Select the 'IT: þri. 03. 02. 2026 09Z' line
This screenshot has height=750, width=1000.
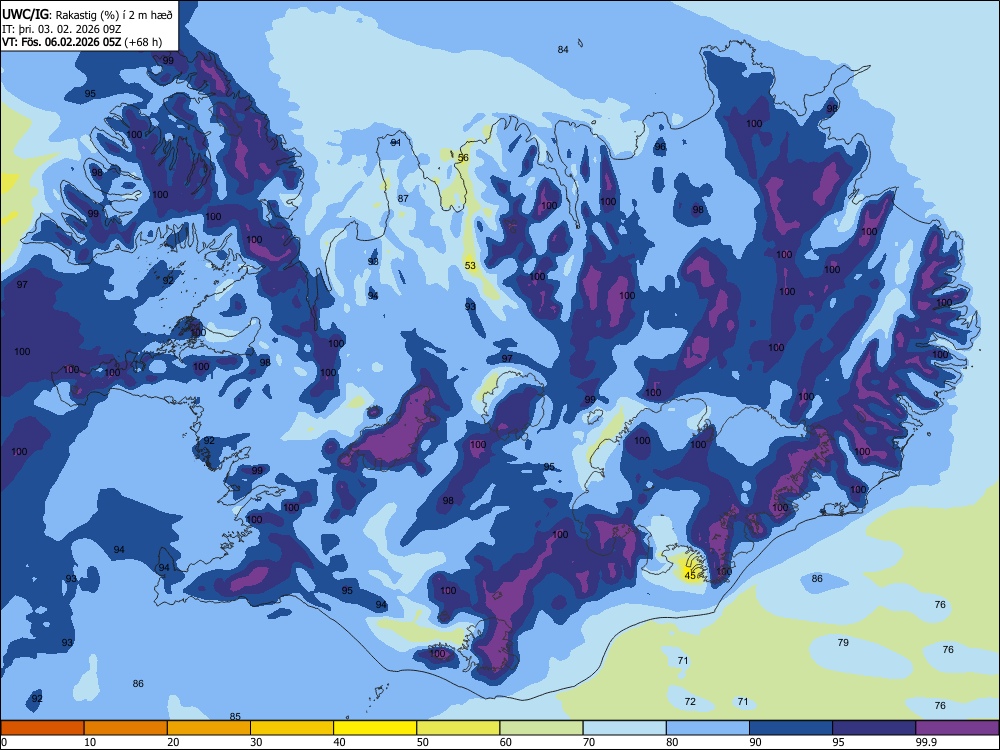62,29
